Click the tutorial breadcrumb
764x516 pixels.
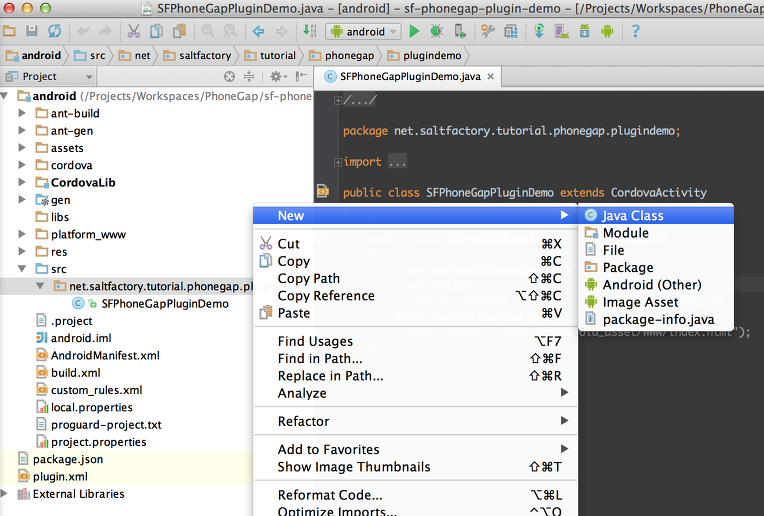point(270,56)
